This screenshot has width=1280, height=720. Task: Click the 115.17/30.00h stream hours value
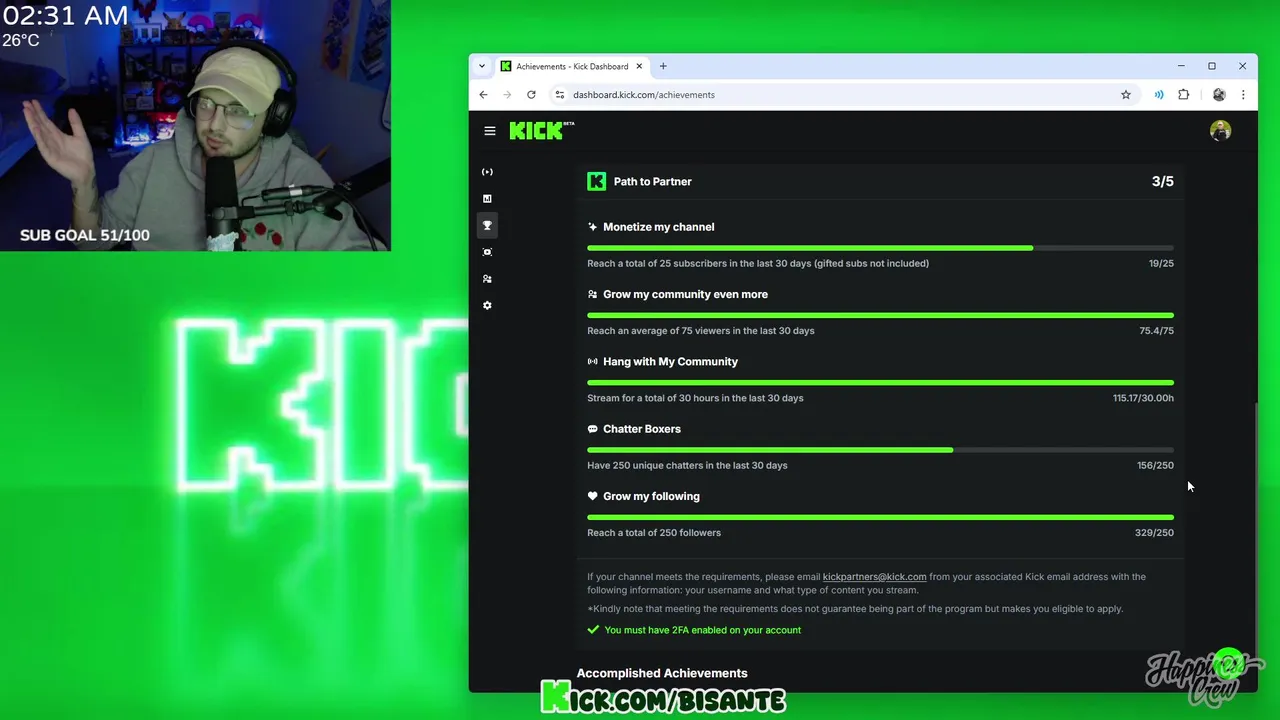click(1143, 398)
